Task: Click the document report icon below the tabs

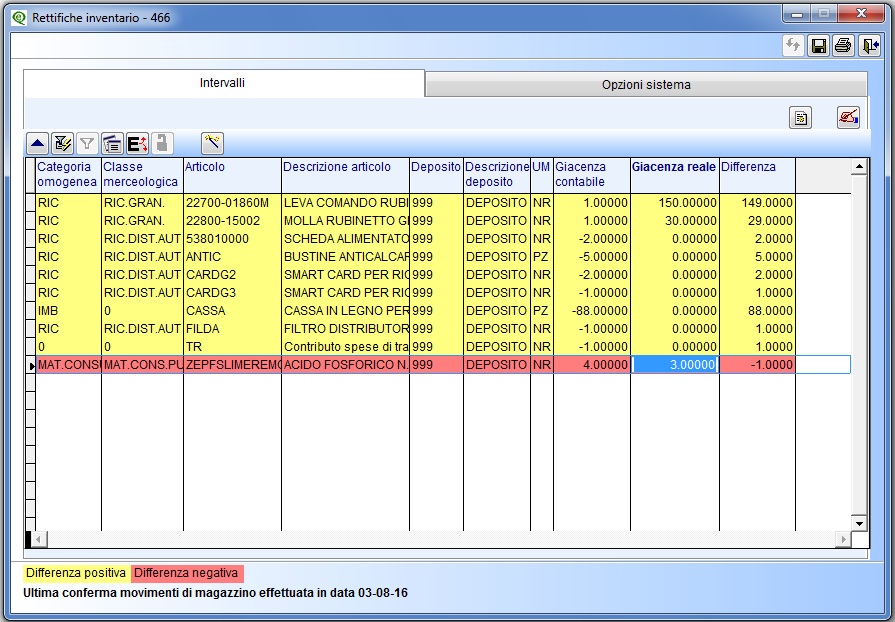Action: click(800, 117)
